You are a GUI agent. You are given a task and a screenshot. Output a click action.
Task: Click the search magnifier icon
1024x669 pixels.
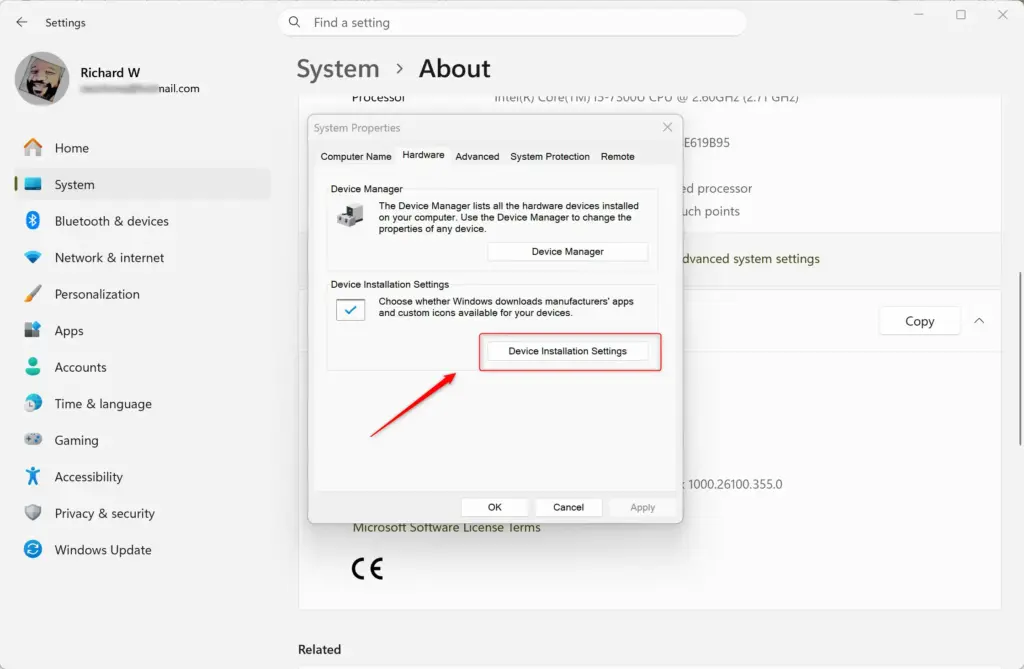[x=295, y=22]
